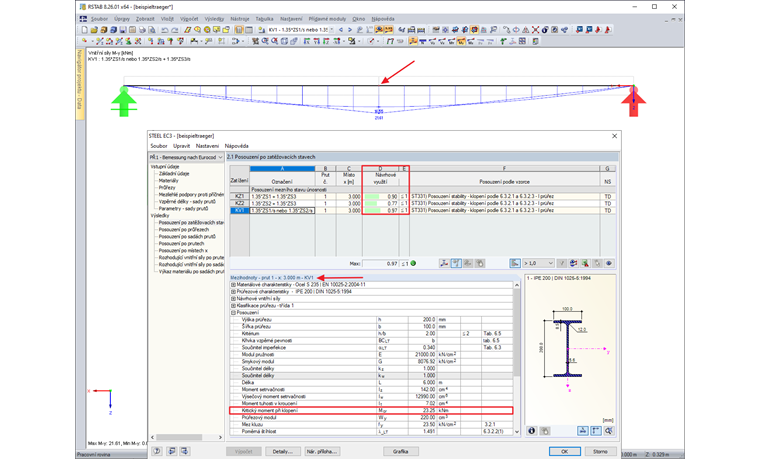
Task: Click the details table vertical scrollbar
Action: (x=517, y=358)
